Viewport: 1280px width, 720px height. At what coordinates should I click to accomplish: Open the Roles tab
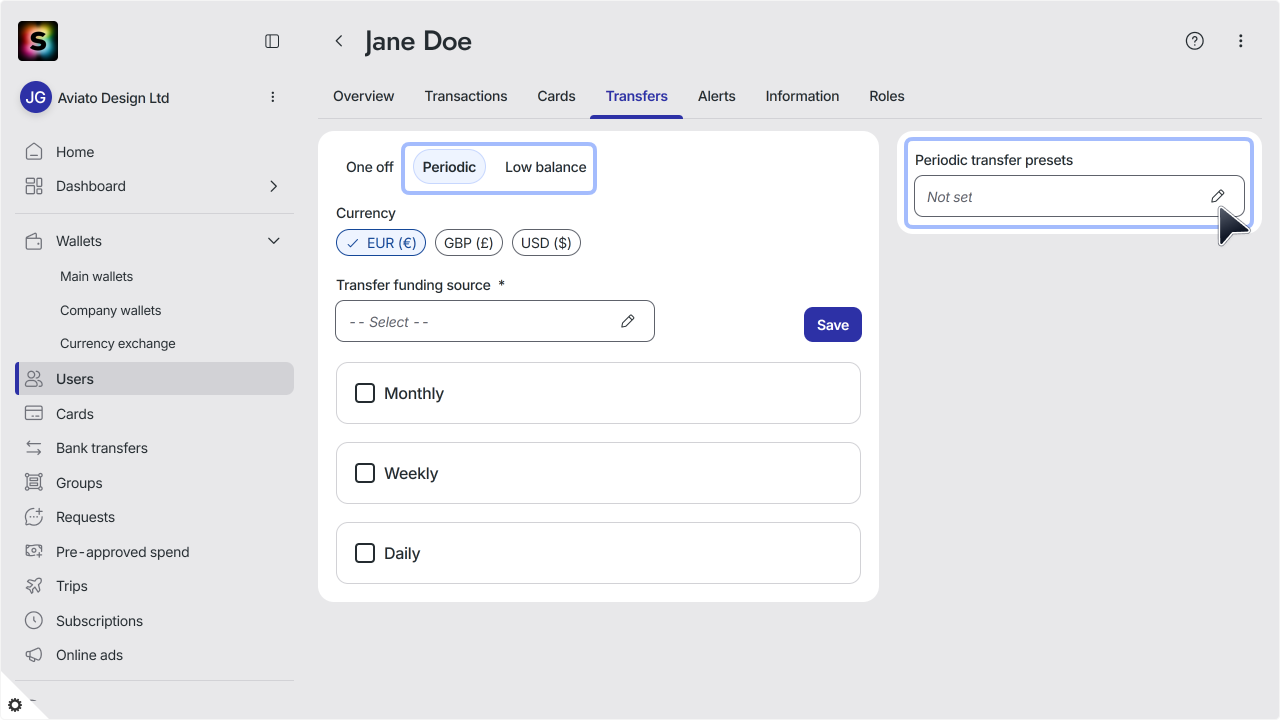[887, 96]
